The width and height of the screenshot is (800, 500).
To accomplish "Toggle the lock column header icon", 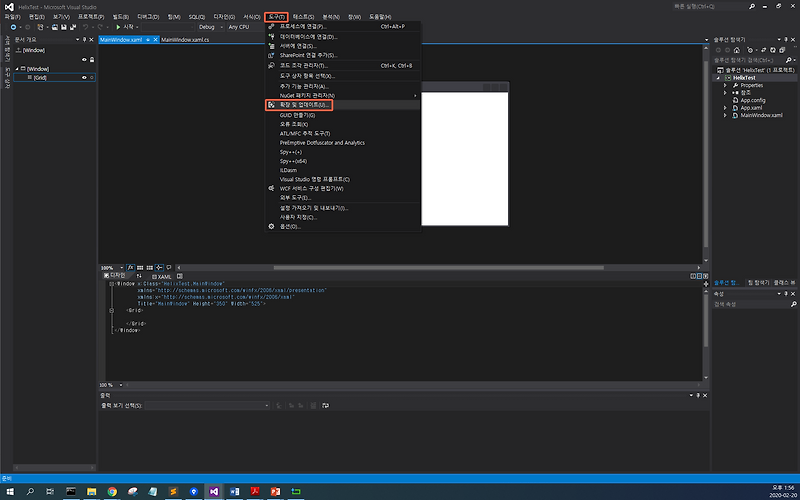I will tap(92, 60).
